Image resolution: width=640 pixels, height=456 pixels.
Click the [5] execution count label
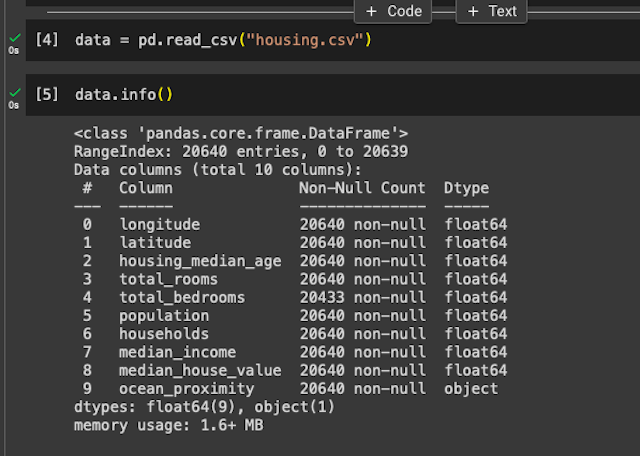coord(47,95)
